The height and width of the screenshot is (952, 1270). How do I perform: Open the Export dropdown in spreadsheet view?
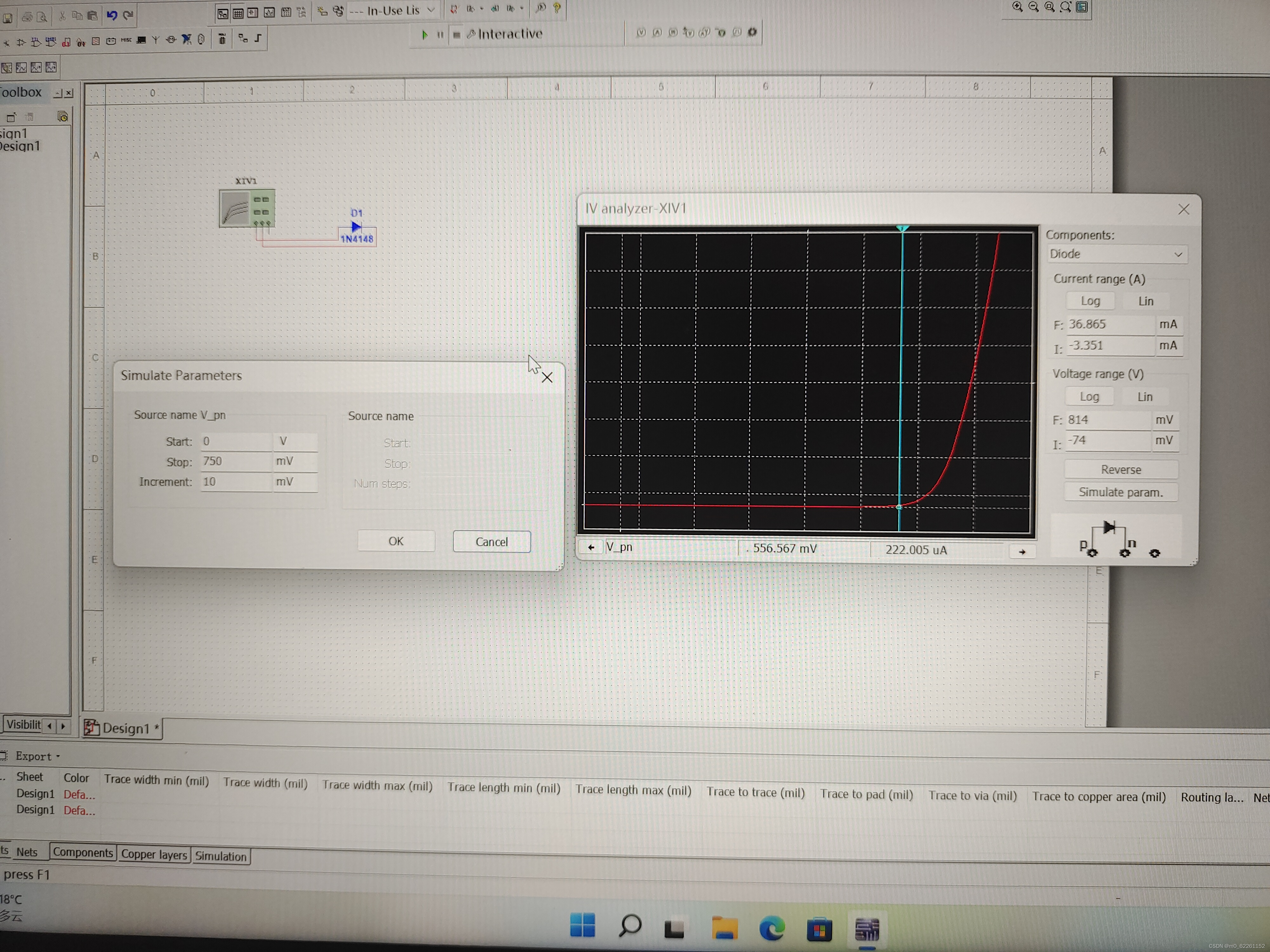pyautogui.click(x=37, y=756)
